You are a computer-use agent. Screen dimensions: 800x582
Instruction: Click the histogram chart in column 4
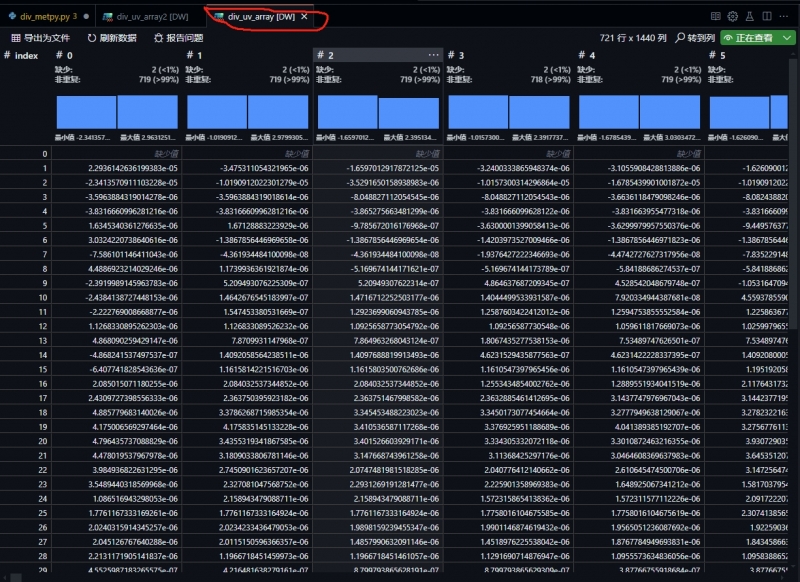tap(637, 111)
